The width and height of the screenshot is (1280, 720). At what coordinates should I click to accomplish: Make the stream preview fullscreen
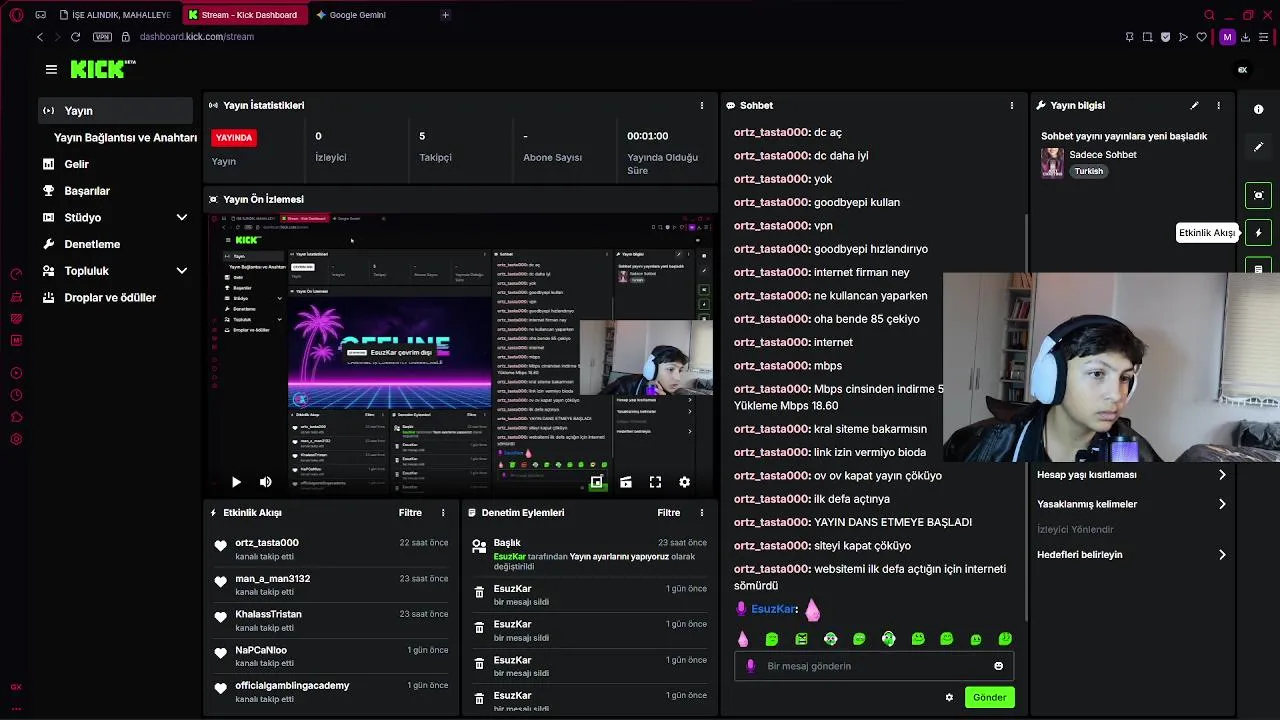[655, 482]
